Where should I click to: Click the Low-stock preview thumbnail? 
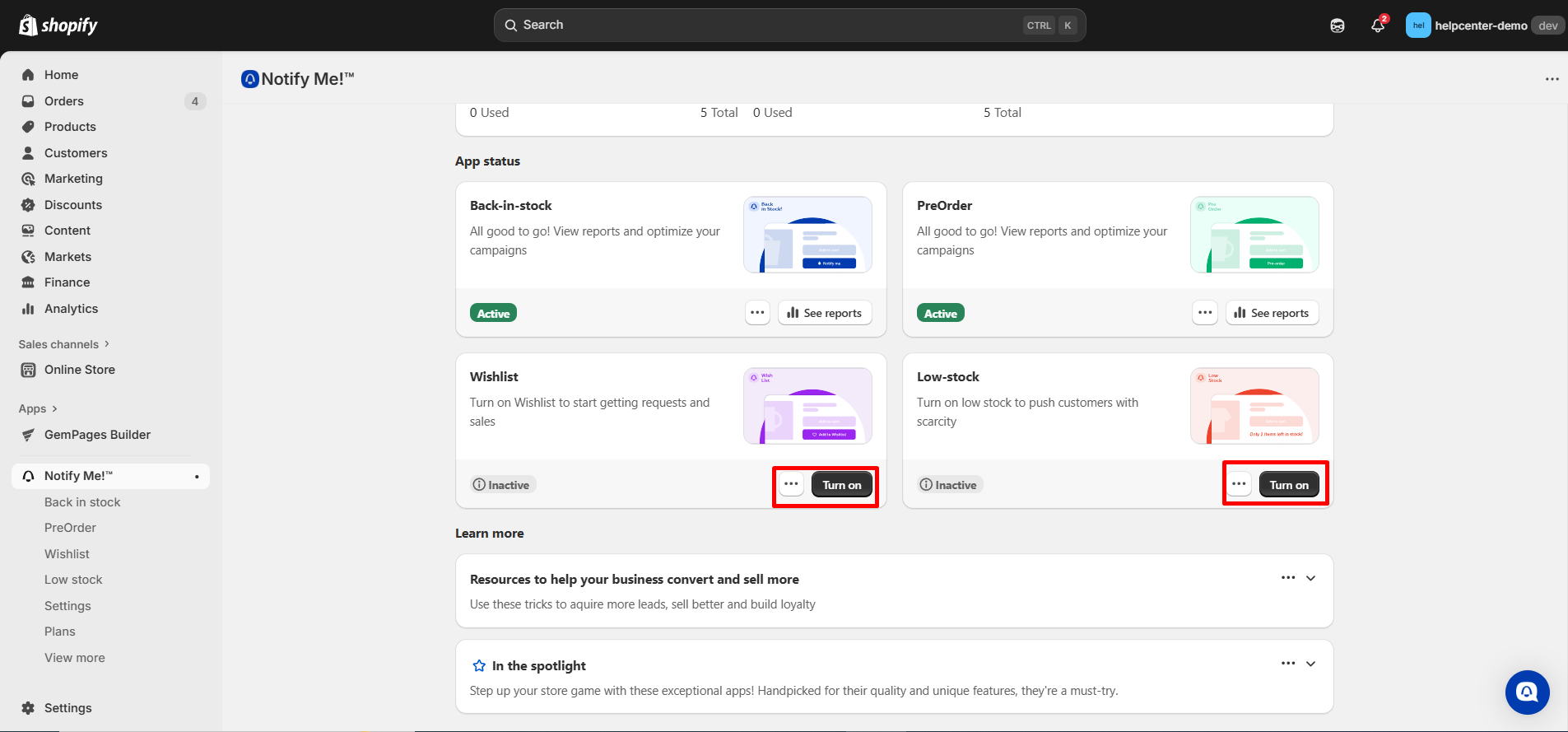click(1254, 406)
